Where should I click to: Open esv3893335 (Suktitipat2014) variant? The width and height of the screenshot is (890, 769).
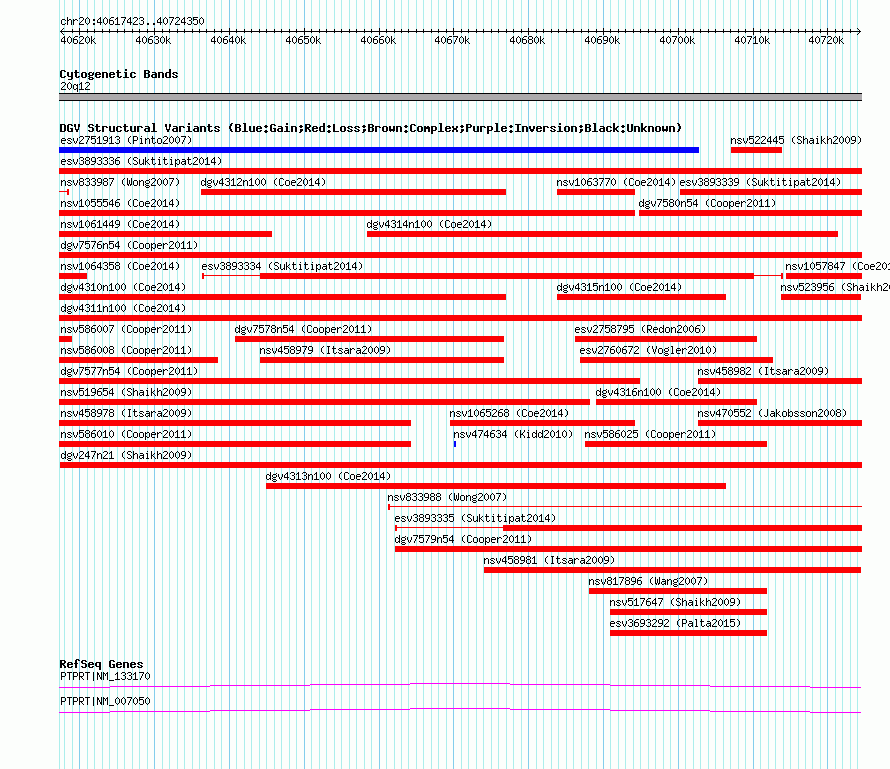(x=475, y=518)
